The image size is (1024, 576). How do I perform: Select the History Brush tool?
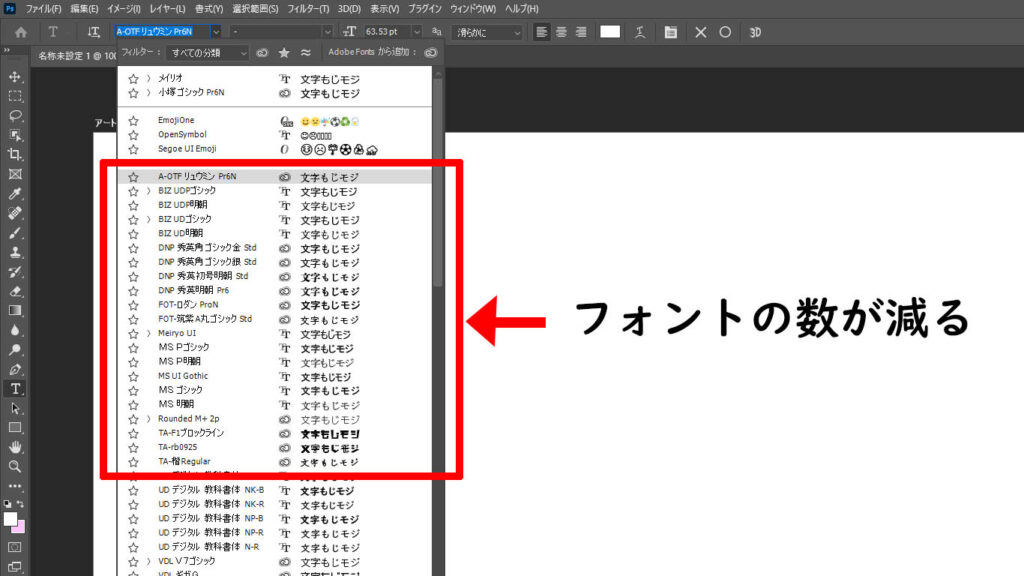click(15, 272)
